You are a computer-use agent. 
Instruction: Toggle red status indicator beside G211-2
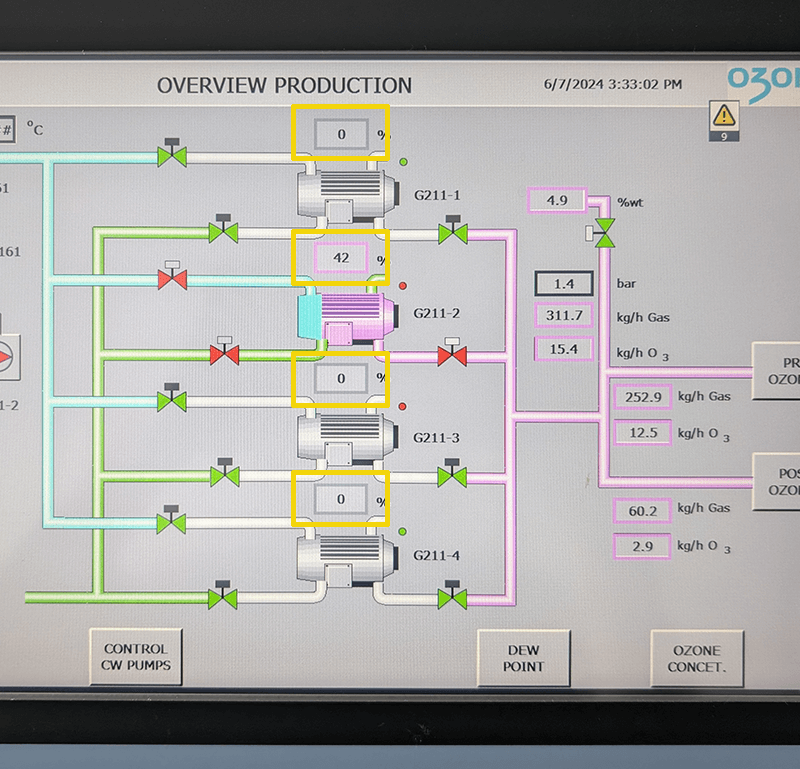point(403,286)
